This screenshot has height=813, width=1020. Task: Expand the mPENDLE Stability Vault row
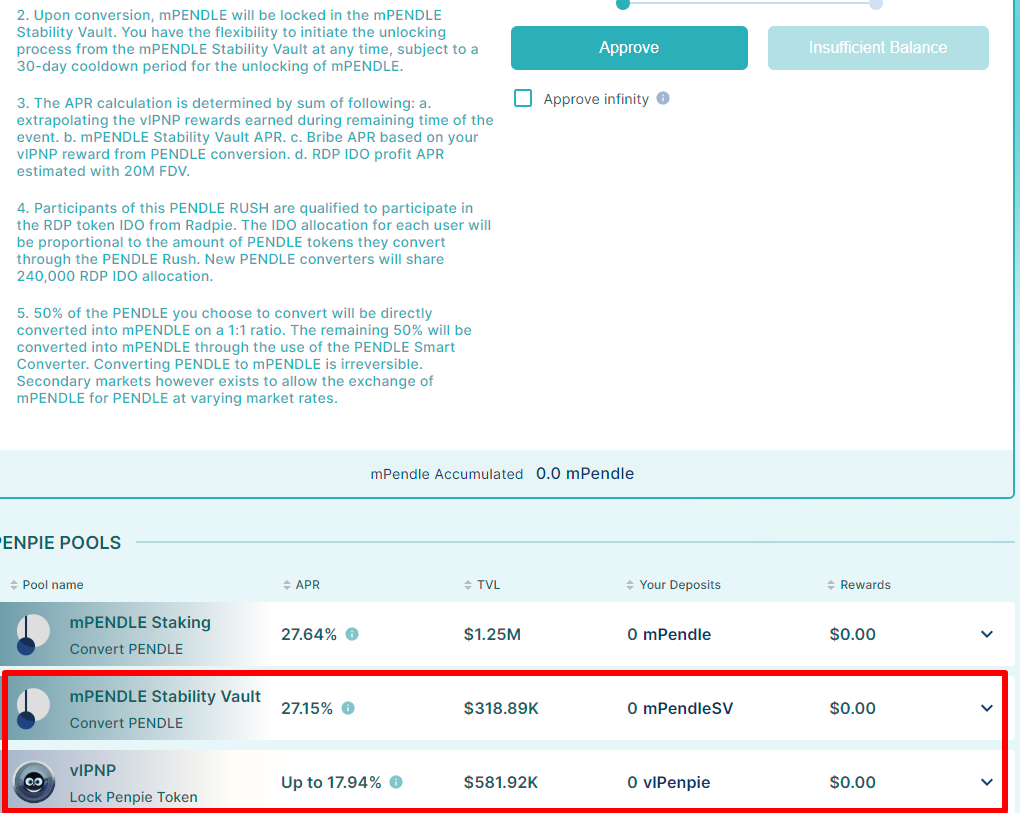(987, 708)
